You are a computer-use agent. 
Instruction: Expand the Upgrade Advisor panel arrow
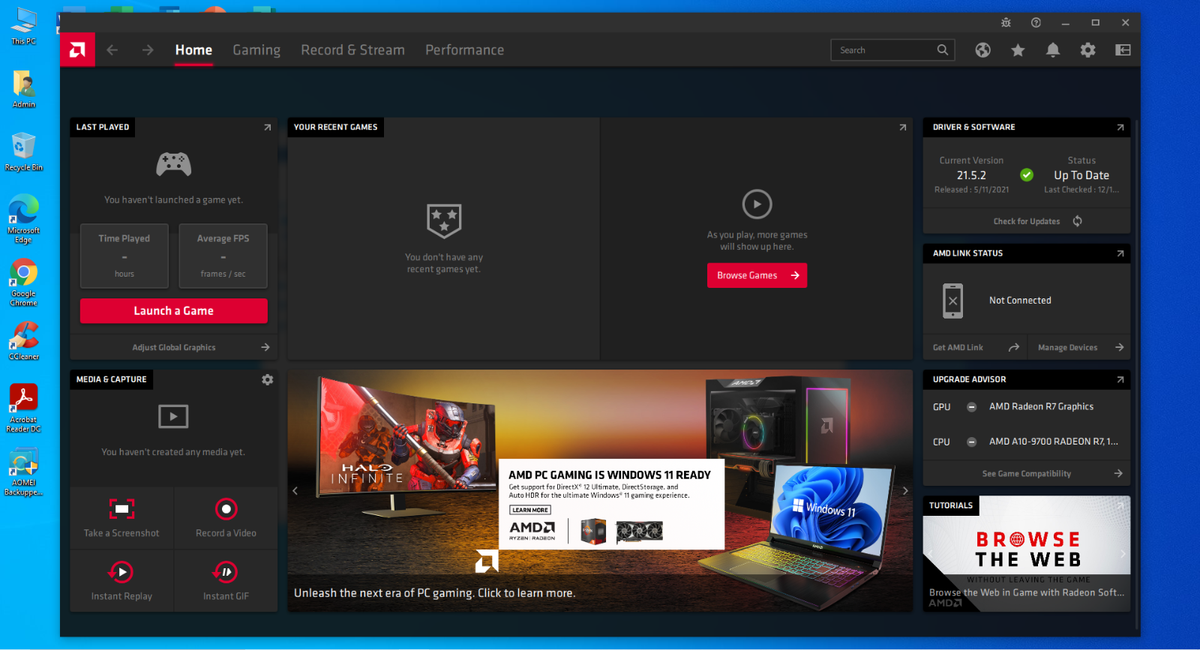click(x=1120, y=380)
